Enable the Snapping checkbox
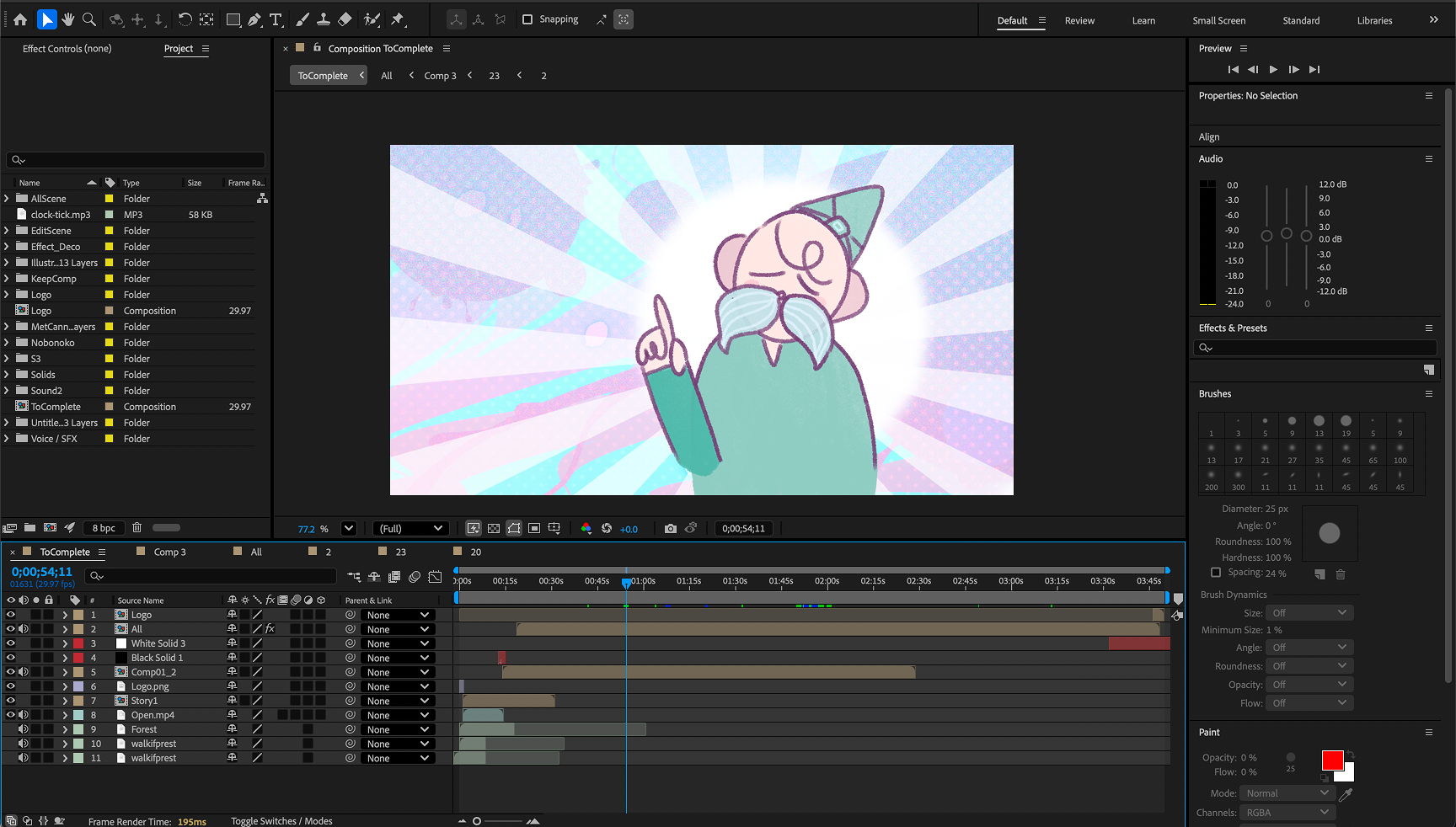The height and width of the screenshot is (827, 1456). tap(527, 19)
